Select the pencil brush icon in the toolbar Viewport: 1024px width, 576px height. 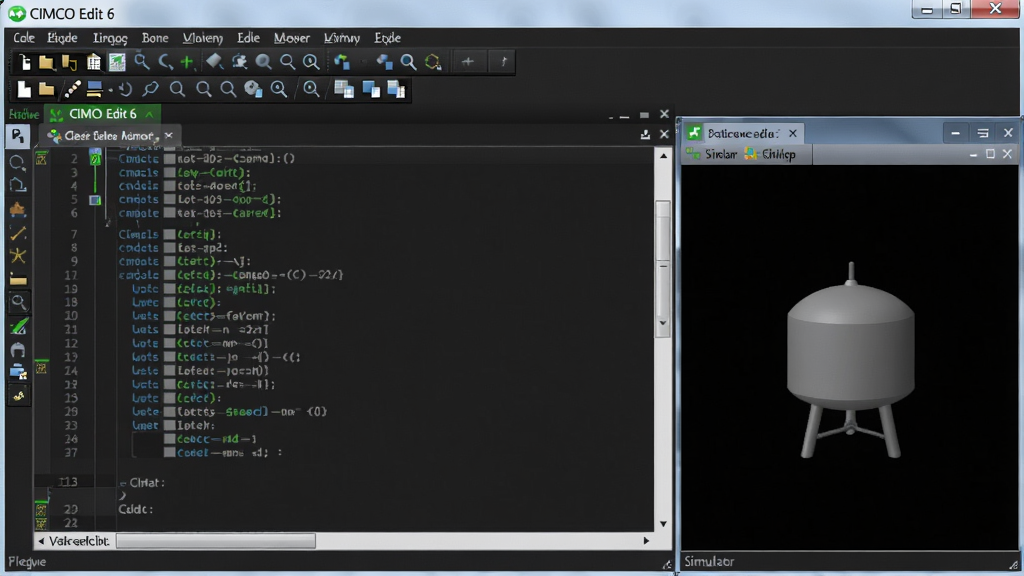tap(72, 89)
